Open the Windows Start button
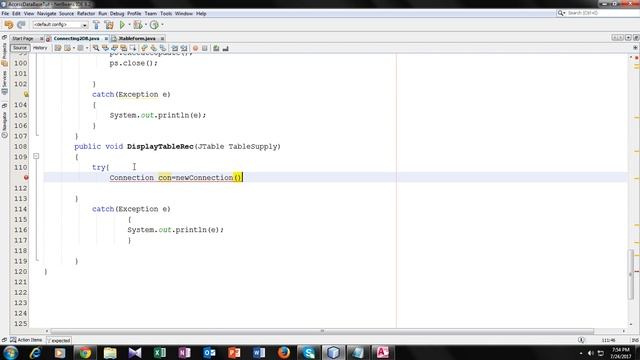 (10, 353)
